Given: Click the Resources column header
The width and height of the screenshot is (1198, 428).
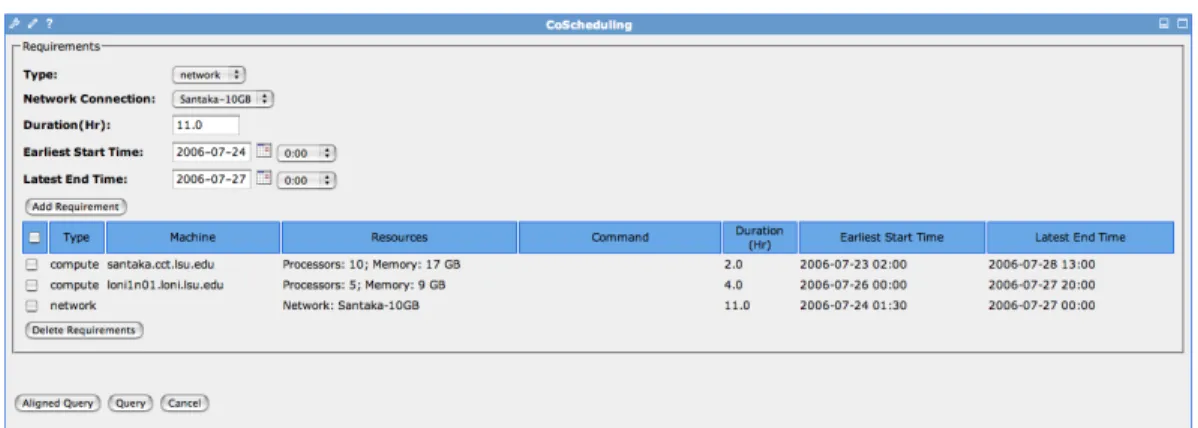Looking at the screenshot, I should [400, 237].
